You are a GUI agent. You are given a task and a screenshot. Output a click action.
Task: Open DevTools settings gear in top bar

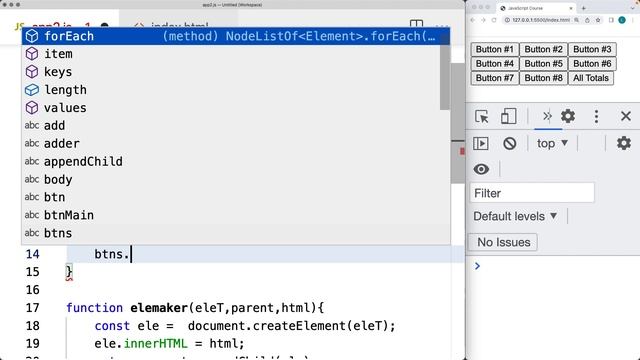(x=568, y=117)
